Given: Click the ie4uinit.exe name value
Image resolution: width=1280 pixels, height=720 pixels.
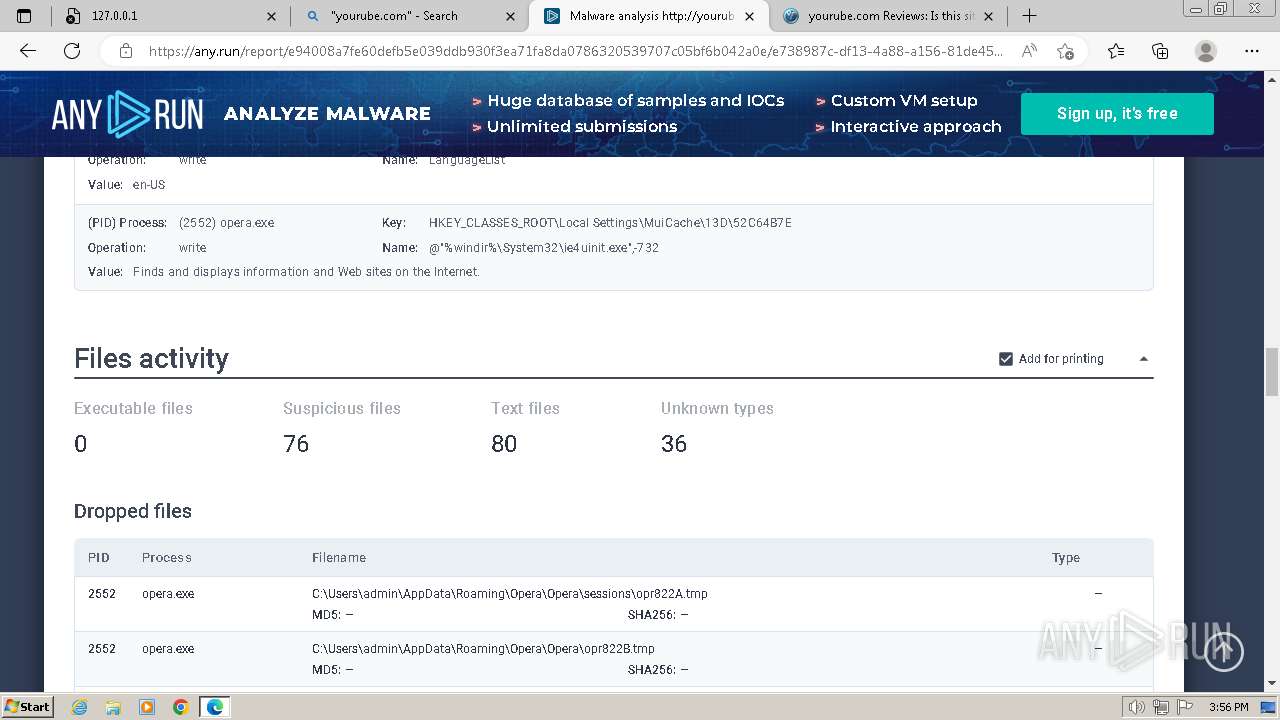Looking at the screenshot, I should [544, 248].
